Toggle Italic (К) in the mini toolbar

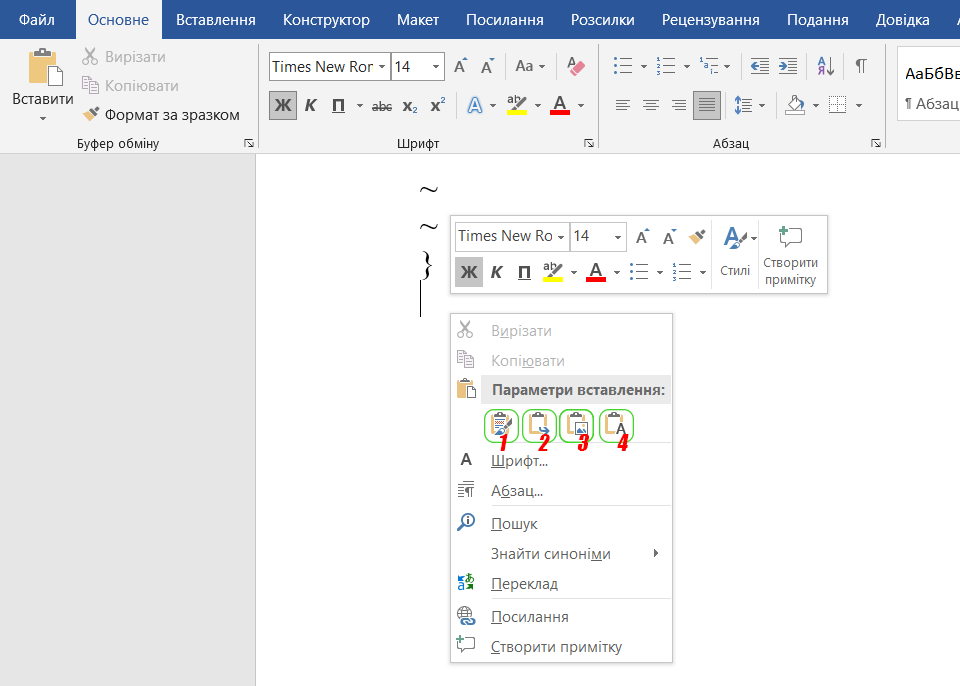click(x=496, y=272)
